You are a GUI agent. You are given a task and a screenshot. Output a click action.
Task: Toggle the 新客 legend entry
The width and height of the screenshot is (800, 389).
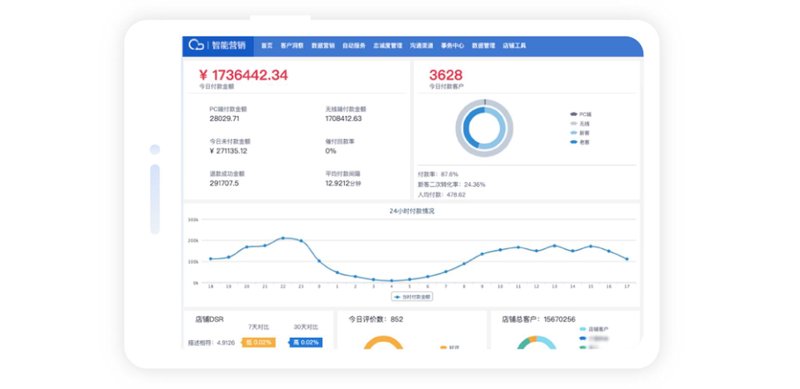[580, 133]
